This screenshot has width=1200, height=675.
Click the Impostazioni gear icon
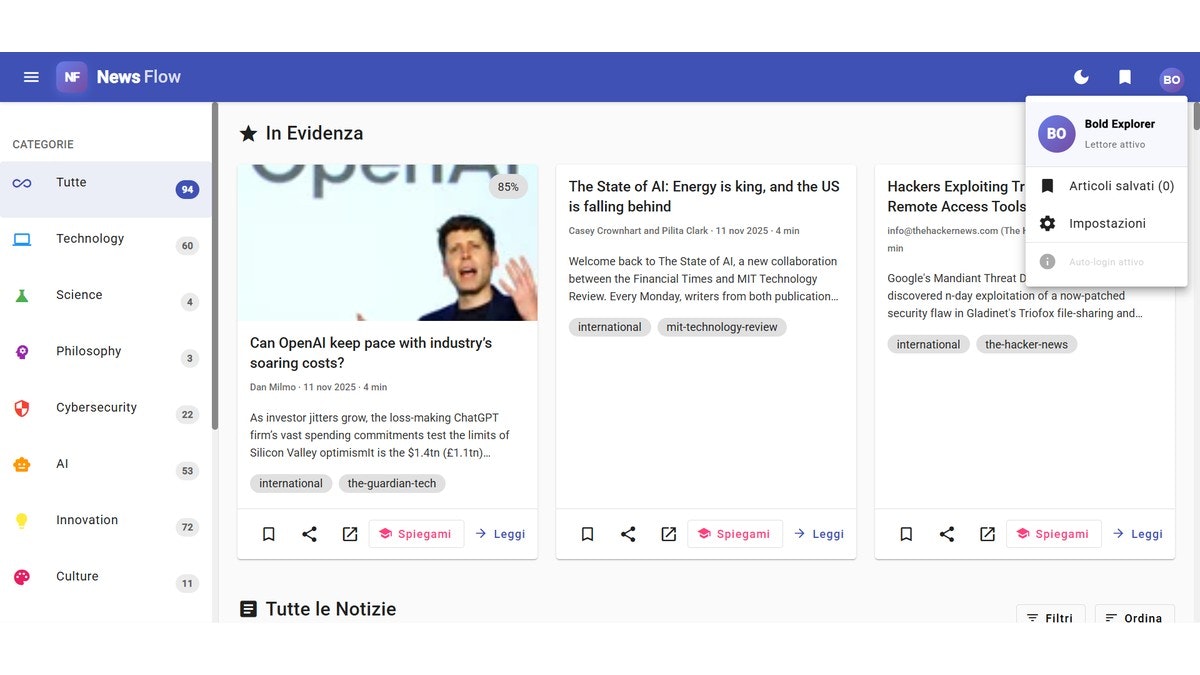[x=1046, y=223]
